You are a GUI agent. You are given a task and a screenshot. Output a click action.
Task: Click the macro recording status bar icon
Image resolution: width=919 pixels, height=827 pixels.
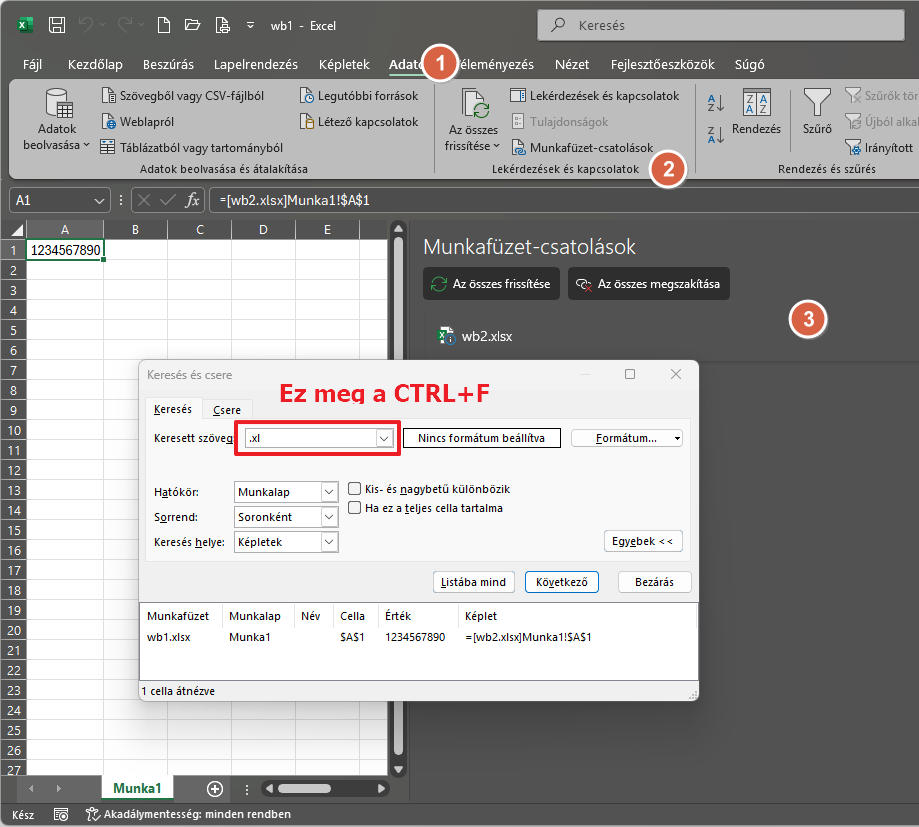[x=61, y=815]
